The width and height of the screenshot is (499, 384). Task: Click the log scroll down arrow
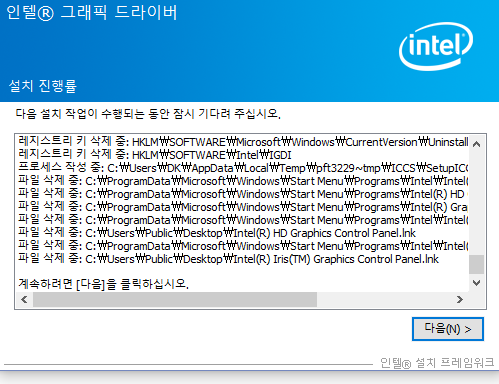pos(477,283)
